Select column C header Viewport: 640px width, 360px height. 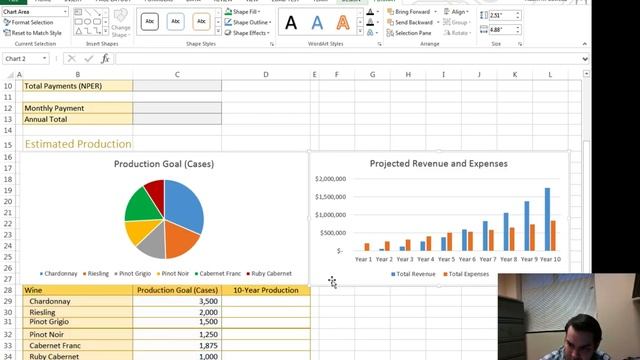(177, 75)
